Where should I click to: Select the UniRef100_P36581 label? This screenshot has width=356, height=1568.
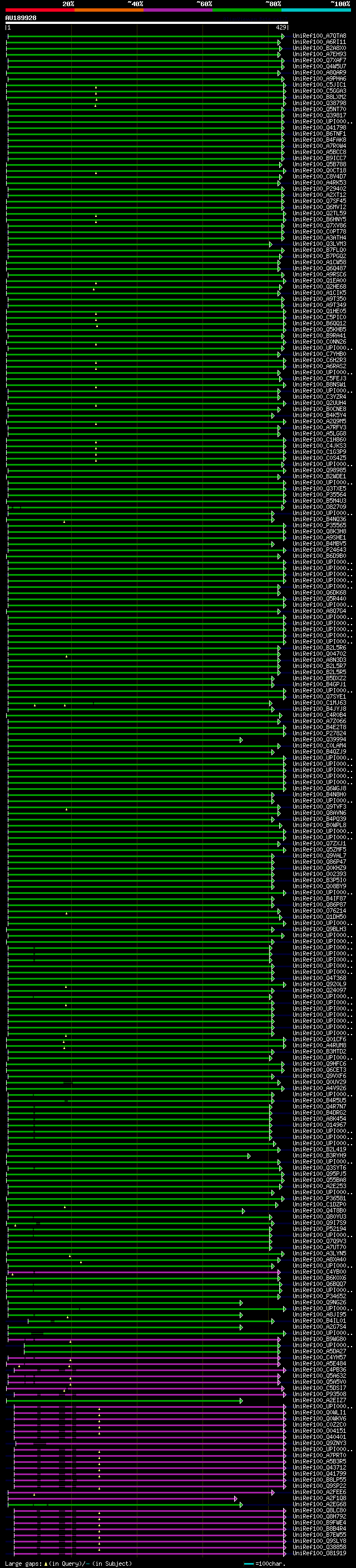pos(319,1199)
